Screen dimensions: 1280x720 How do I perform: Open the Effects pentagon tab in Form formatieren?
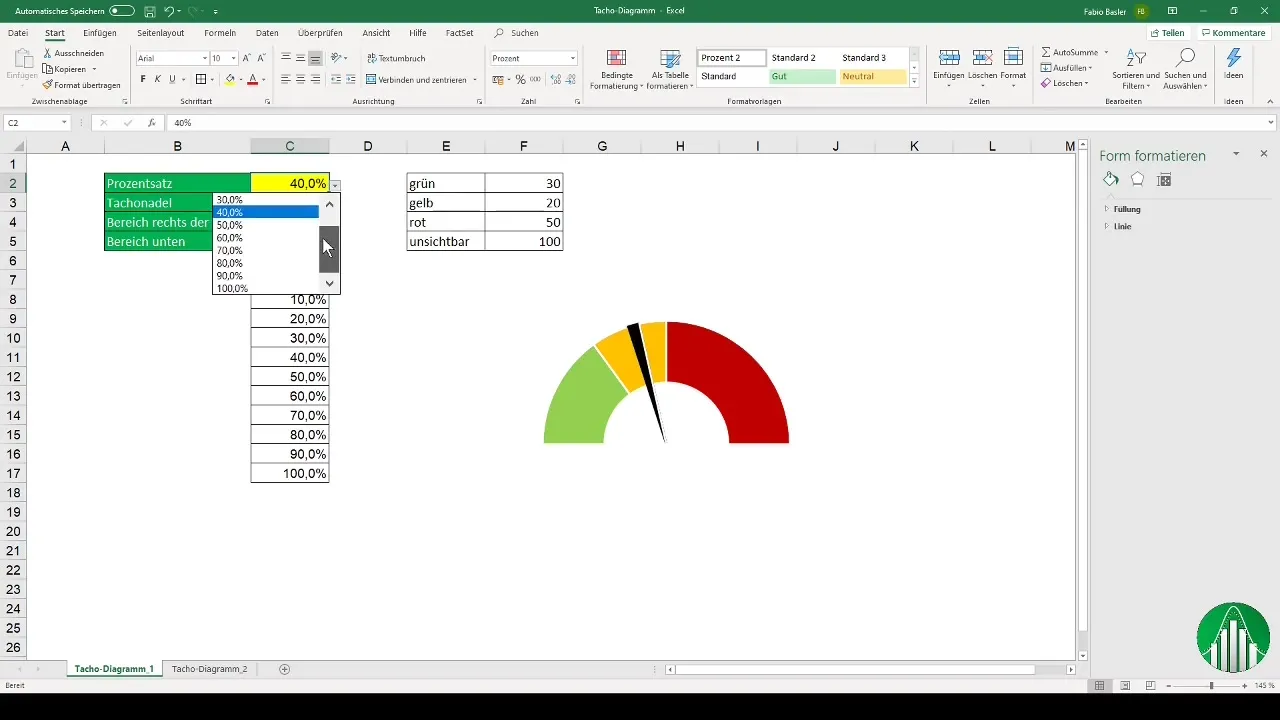[x=1137, y=179]
